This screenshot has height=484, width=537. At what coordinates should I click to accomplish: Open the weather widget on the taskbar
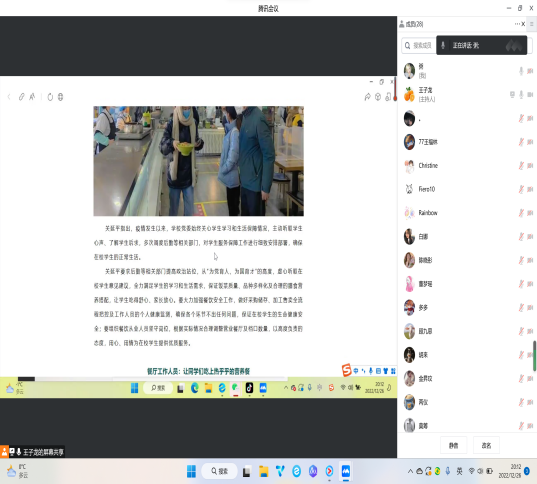point(17,471)
